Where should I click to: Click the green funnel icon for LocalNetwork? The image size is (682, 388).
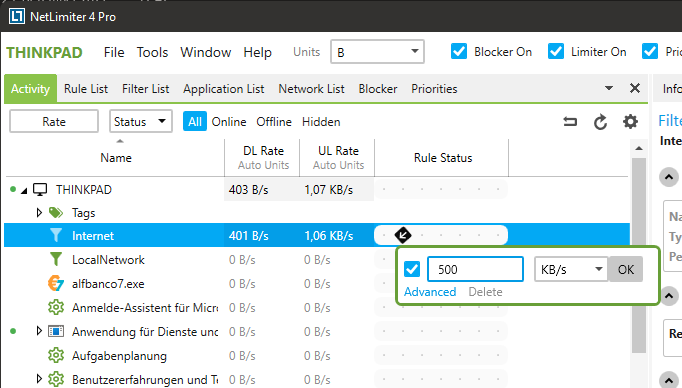point(56,259)
